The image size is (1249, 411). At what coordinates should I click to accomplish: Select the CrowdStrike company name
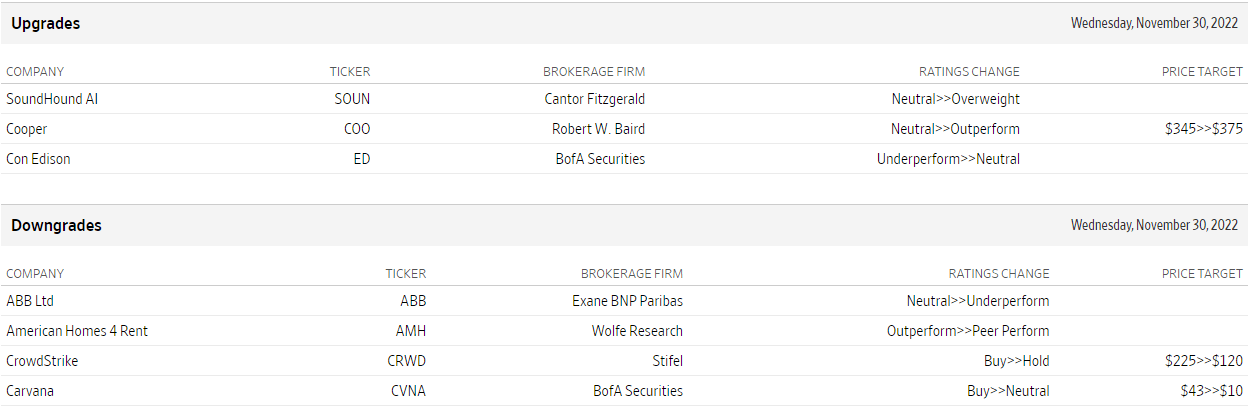coord(42,361)
